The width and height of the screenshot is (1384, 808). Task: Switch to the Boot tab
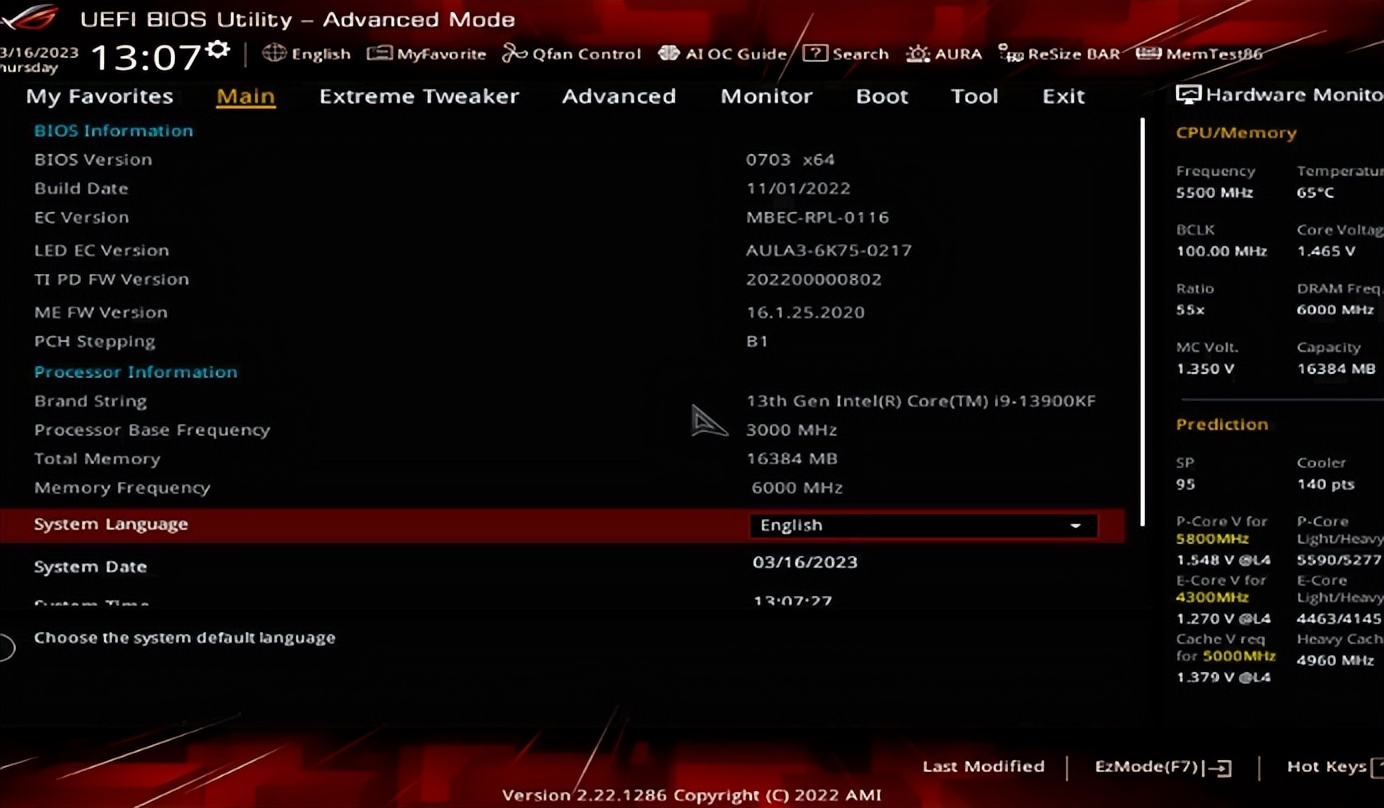(x=882, y=96)
